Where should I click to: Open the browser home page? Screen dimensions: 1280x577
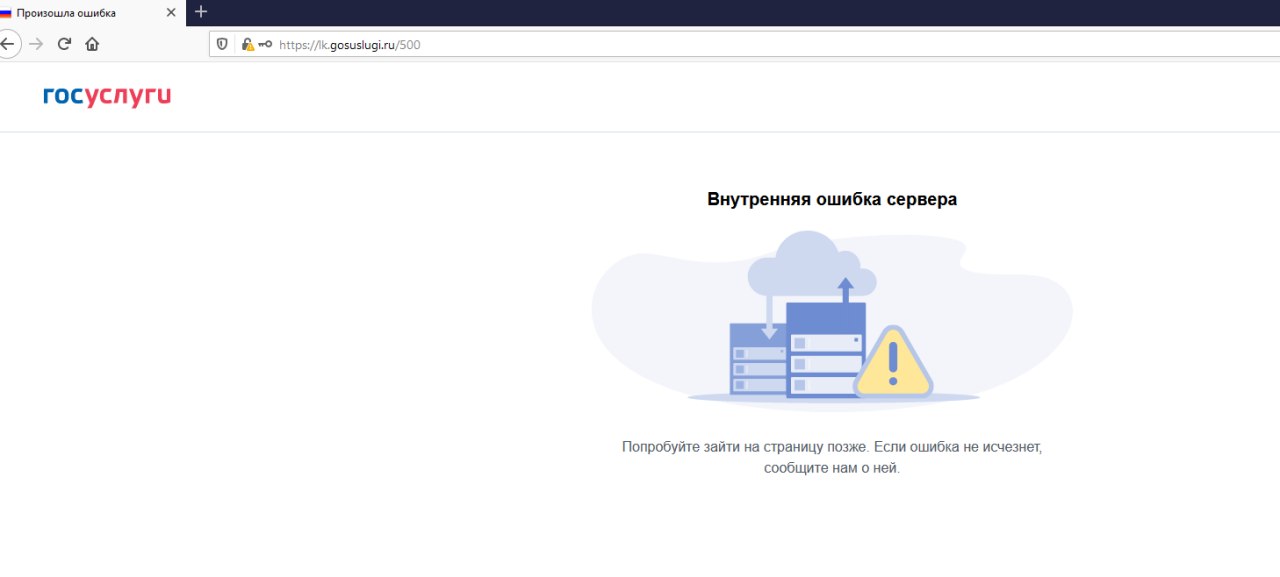92,44
